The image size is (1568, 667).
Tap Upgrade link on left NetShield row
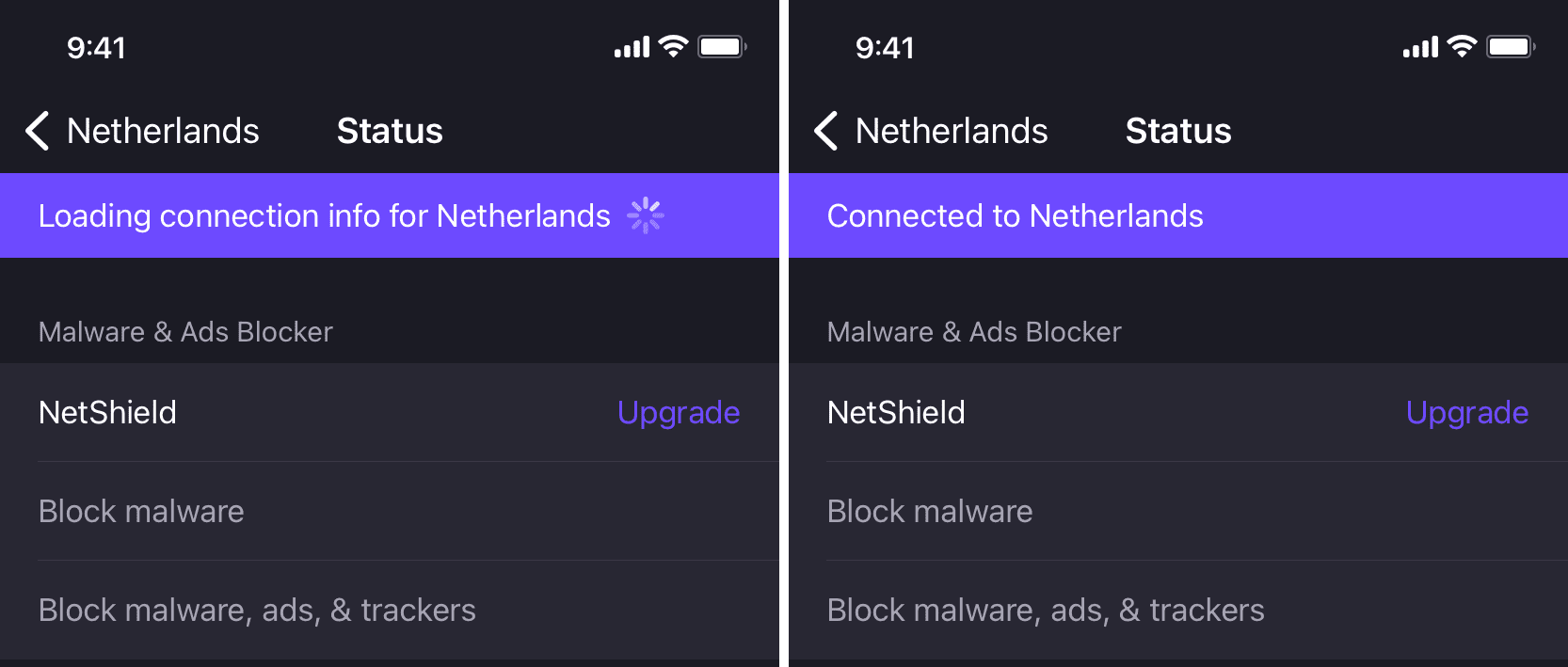(679, 412)
